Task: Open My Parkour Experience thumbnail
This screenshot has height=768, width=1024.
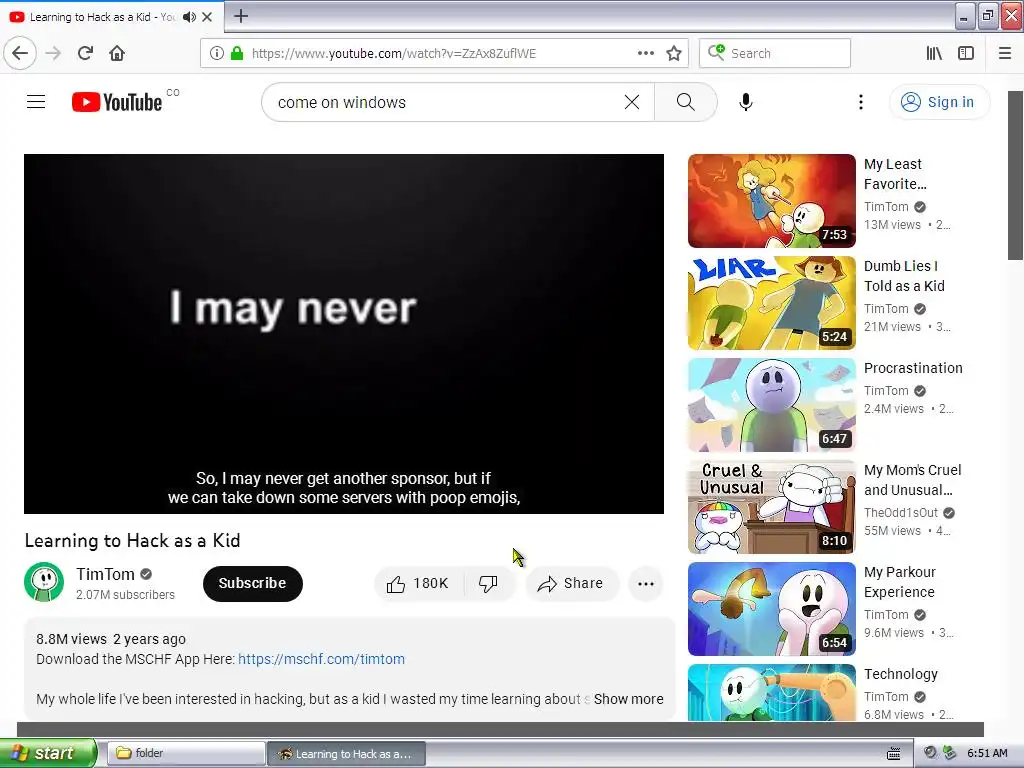Action: click(771, 609)
